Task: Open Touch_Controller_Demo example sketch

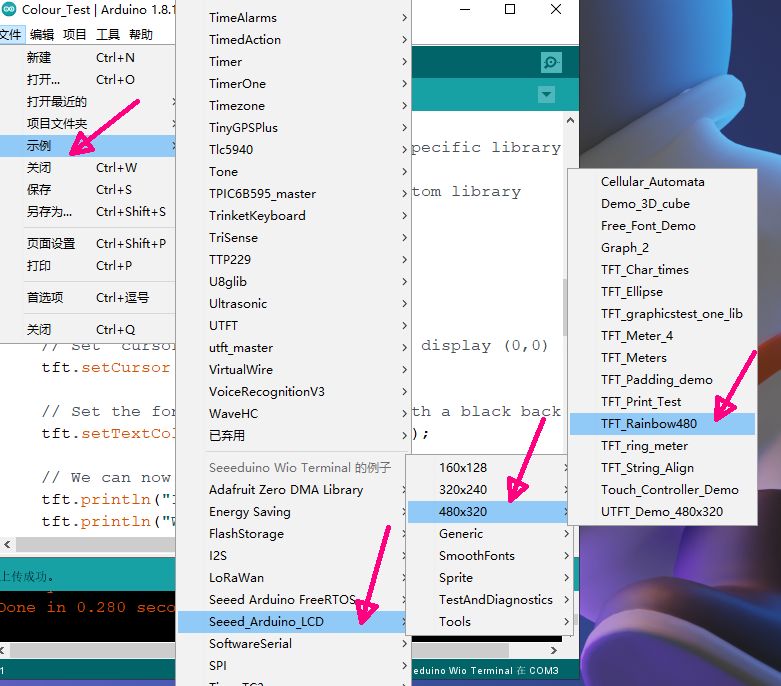Action: 662,490
